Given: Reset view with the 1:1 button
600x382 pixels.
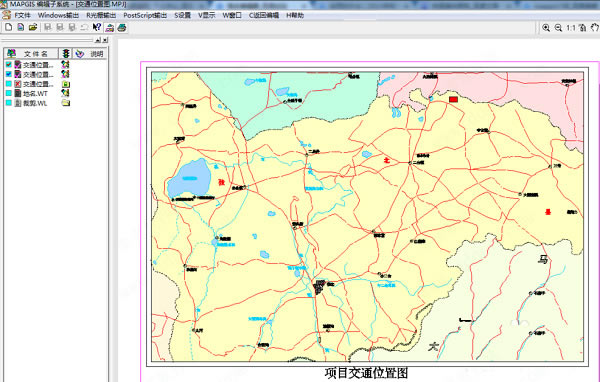Looking at the screenshot, I should (571, 28).
